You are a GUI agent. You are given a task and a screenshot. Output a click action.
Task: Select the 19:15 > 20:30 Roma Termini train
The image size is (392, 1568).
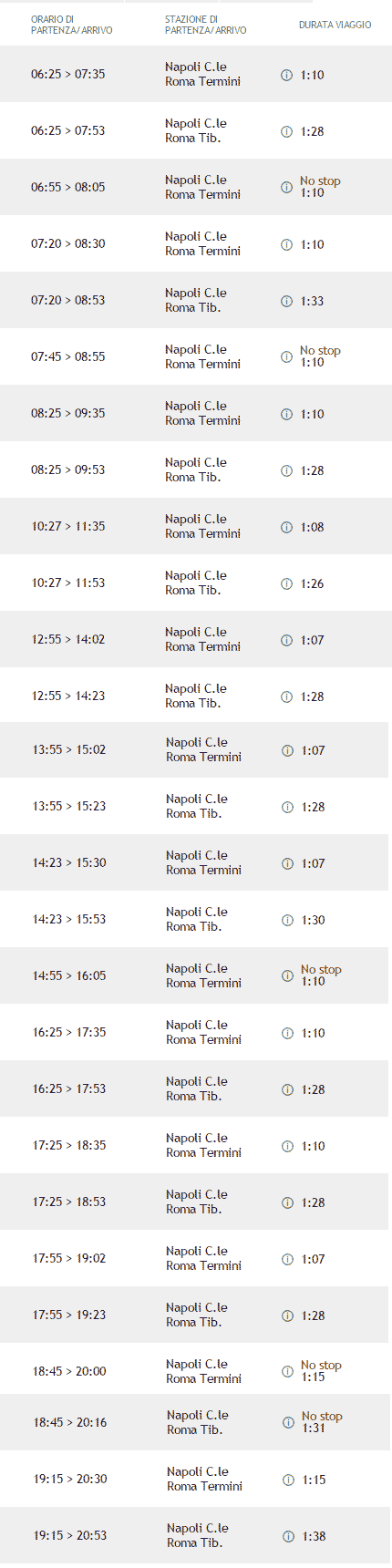(196, 1479)
